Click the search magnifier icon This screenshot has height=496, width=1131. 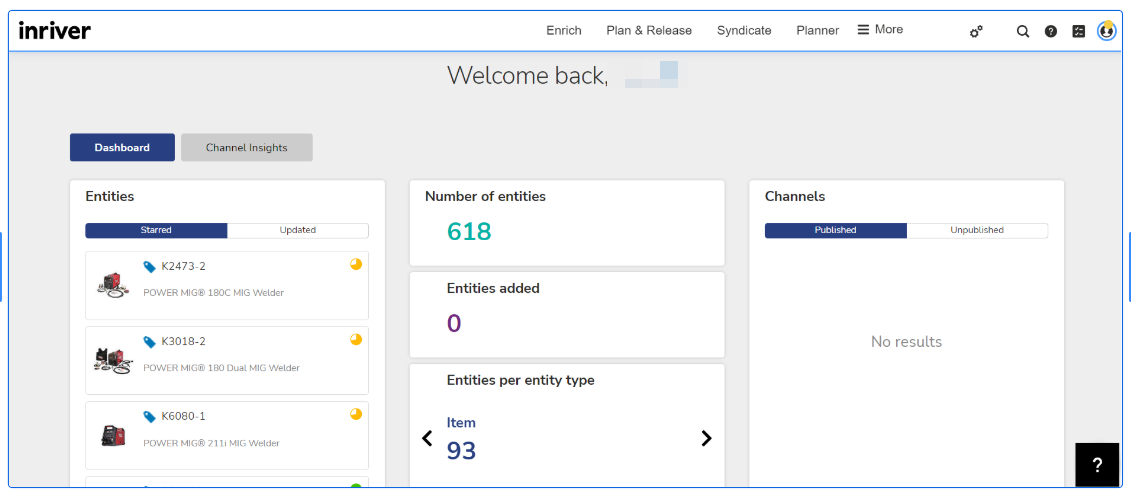(x=1023, y=31)
